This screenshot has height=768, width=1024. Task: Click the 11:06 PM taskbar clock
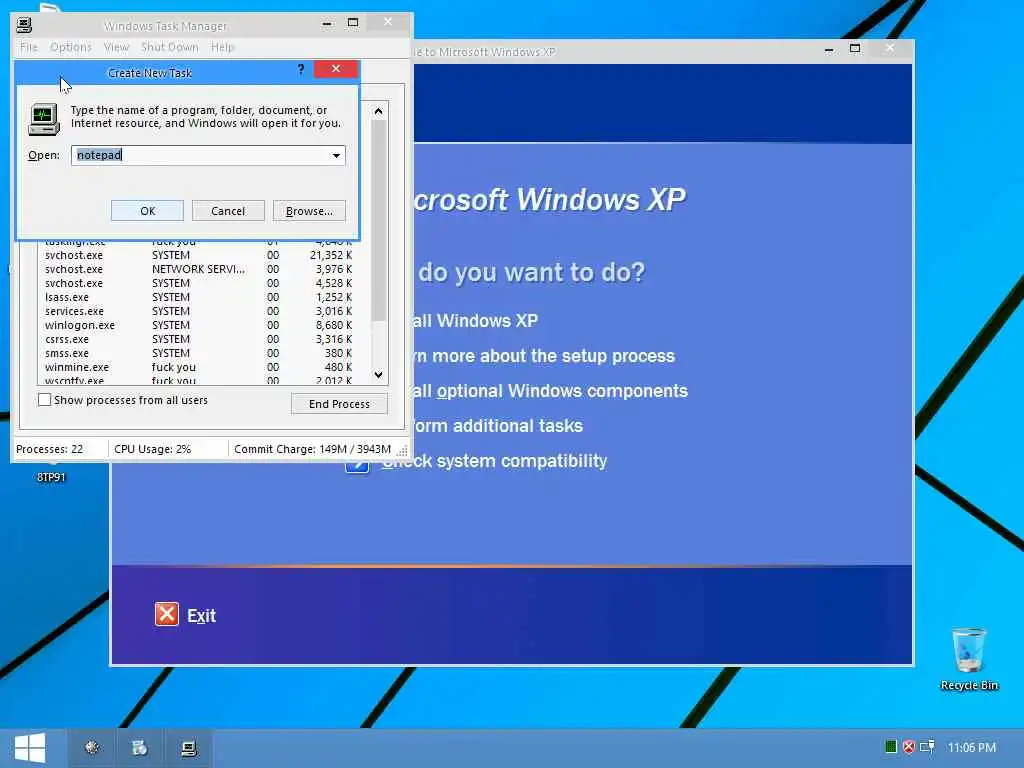click(972, 747)
